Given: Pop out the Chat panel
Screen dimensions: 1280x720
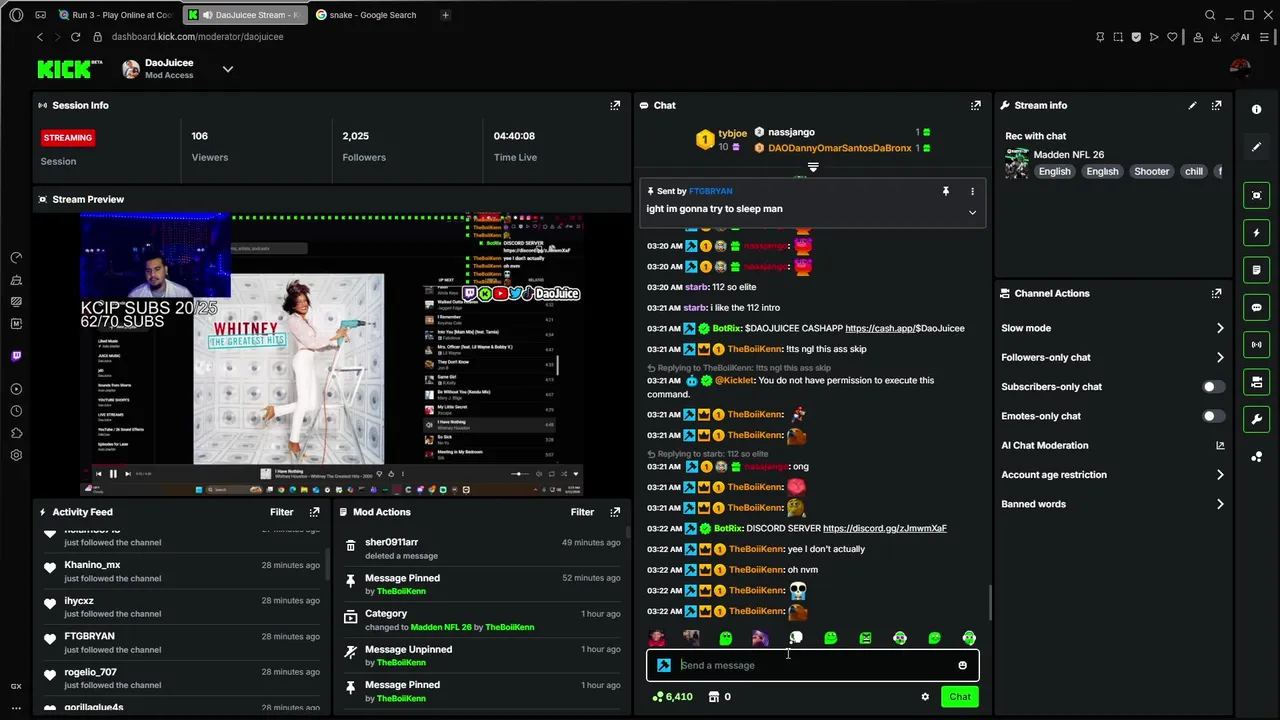Looking at the screenshot, I should click(x=976, y=105).
